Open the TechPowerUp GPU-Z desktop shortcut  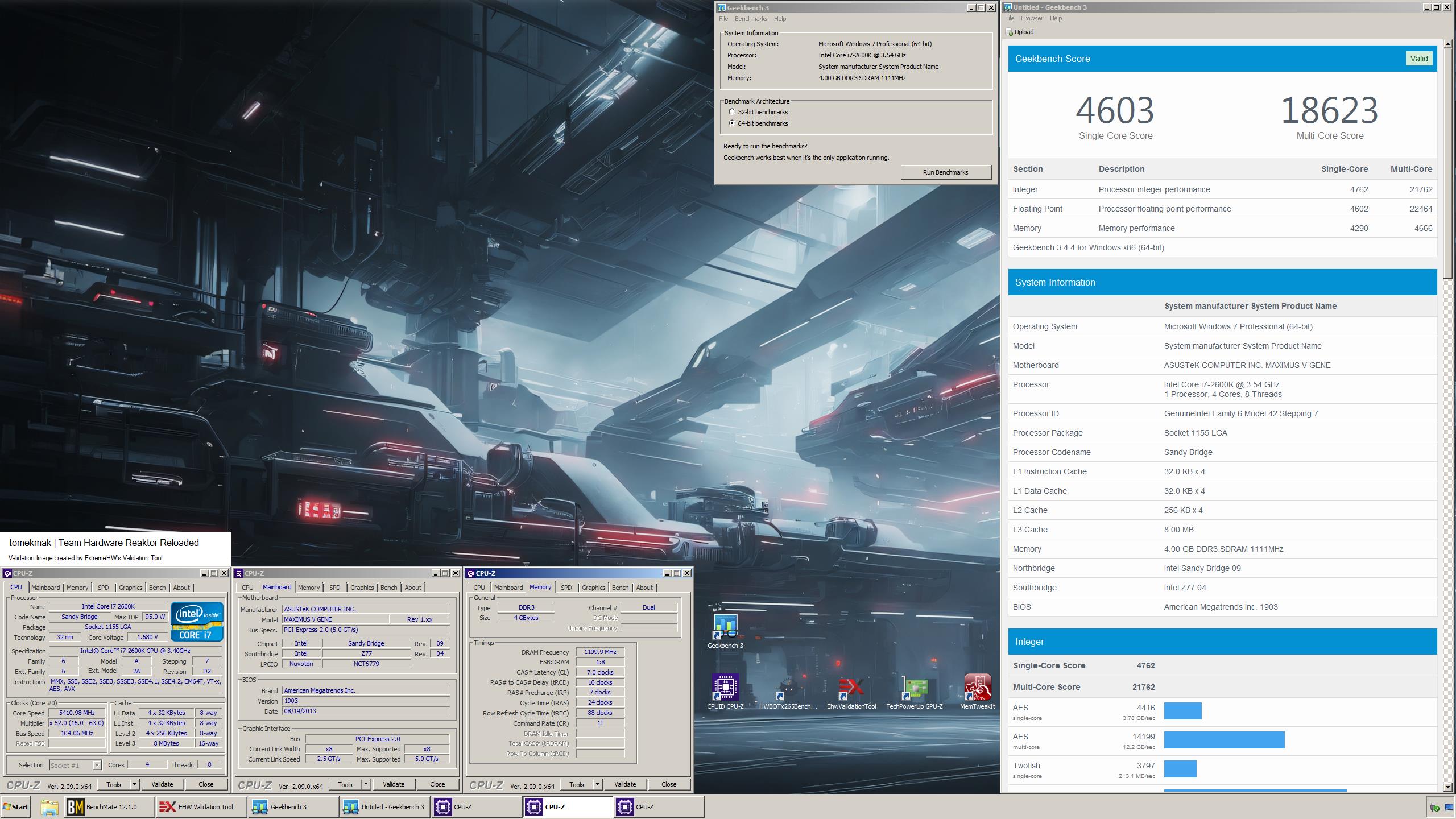coord(914,692)
